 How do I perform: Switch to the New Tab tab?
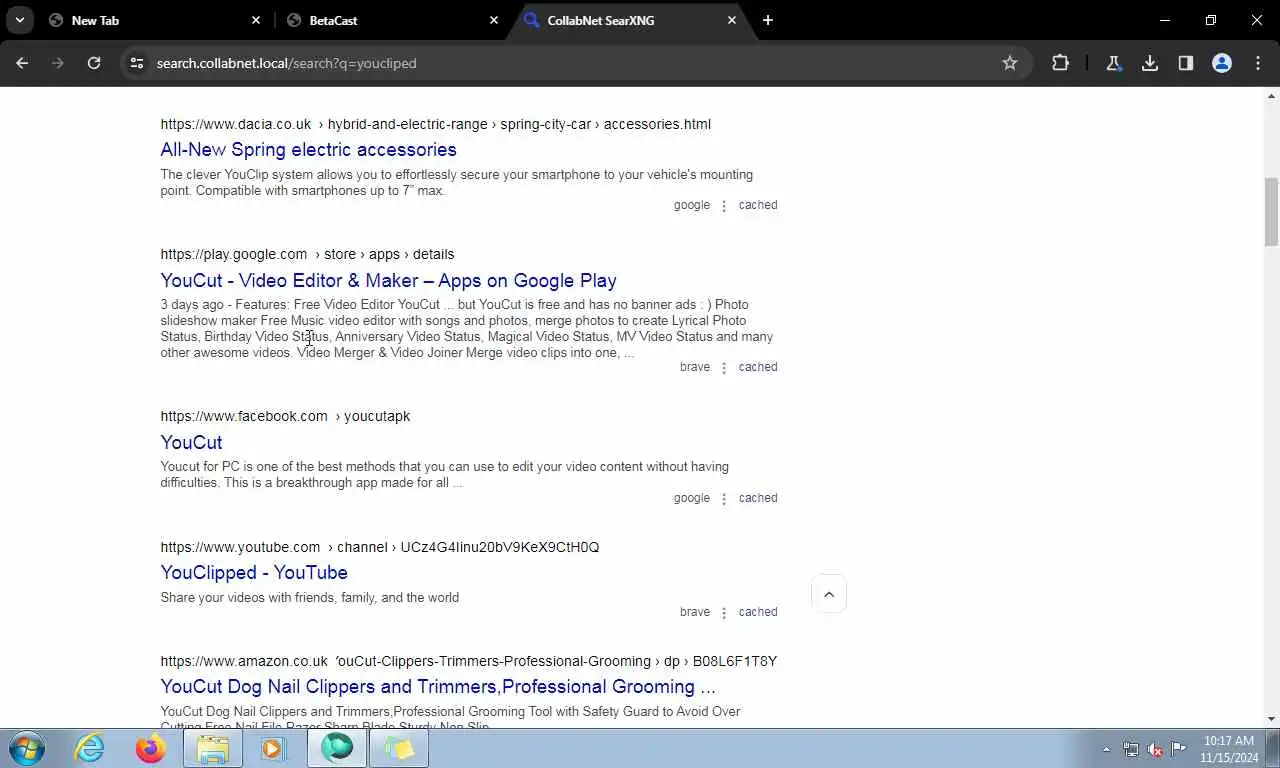click(154, 20)
